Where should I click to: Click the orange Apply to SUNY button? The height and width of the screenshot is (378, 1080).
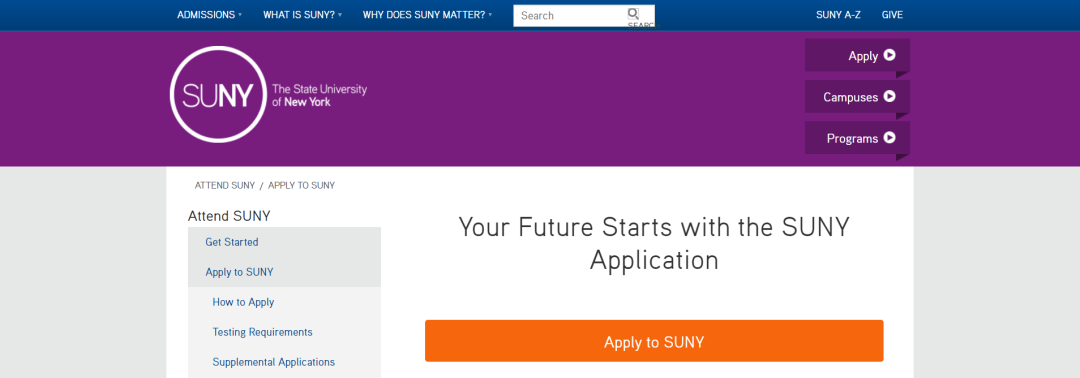(654, 341)
